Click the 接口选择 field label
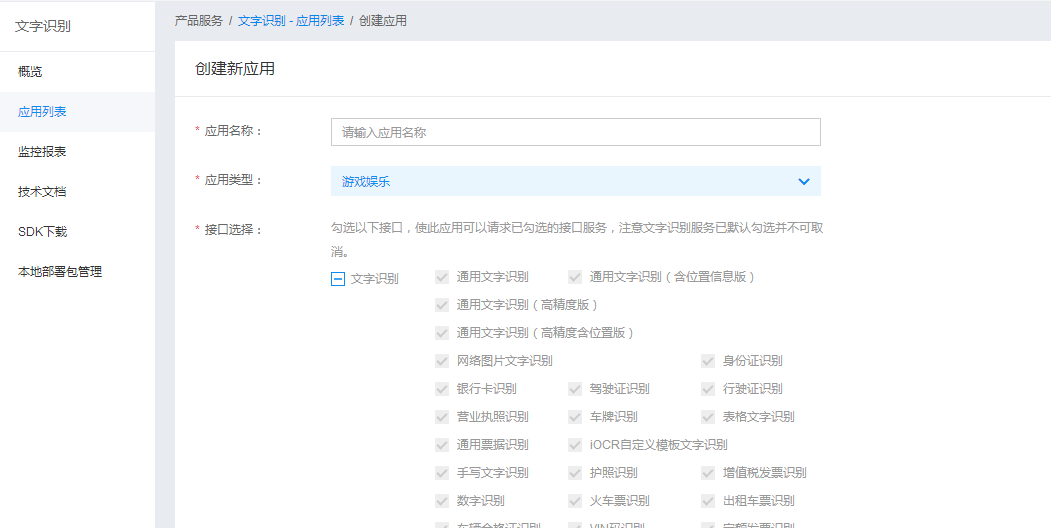Screen dimensions: 1051x528 [233, 230]
